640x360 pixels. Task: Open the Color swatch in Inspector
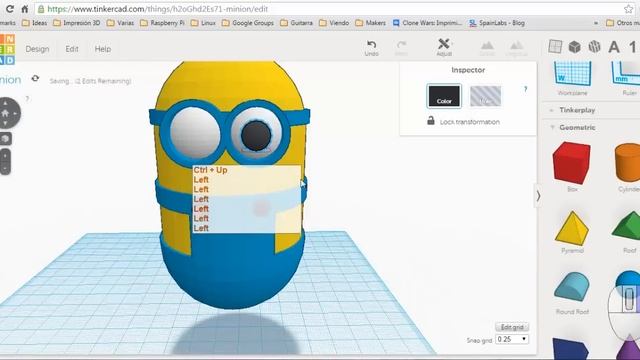(444, 96)
